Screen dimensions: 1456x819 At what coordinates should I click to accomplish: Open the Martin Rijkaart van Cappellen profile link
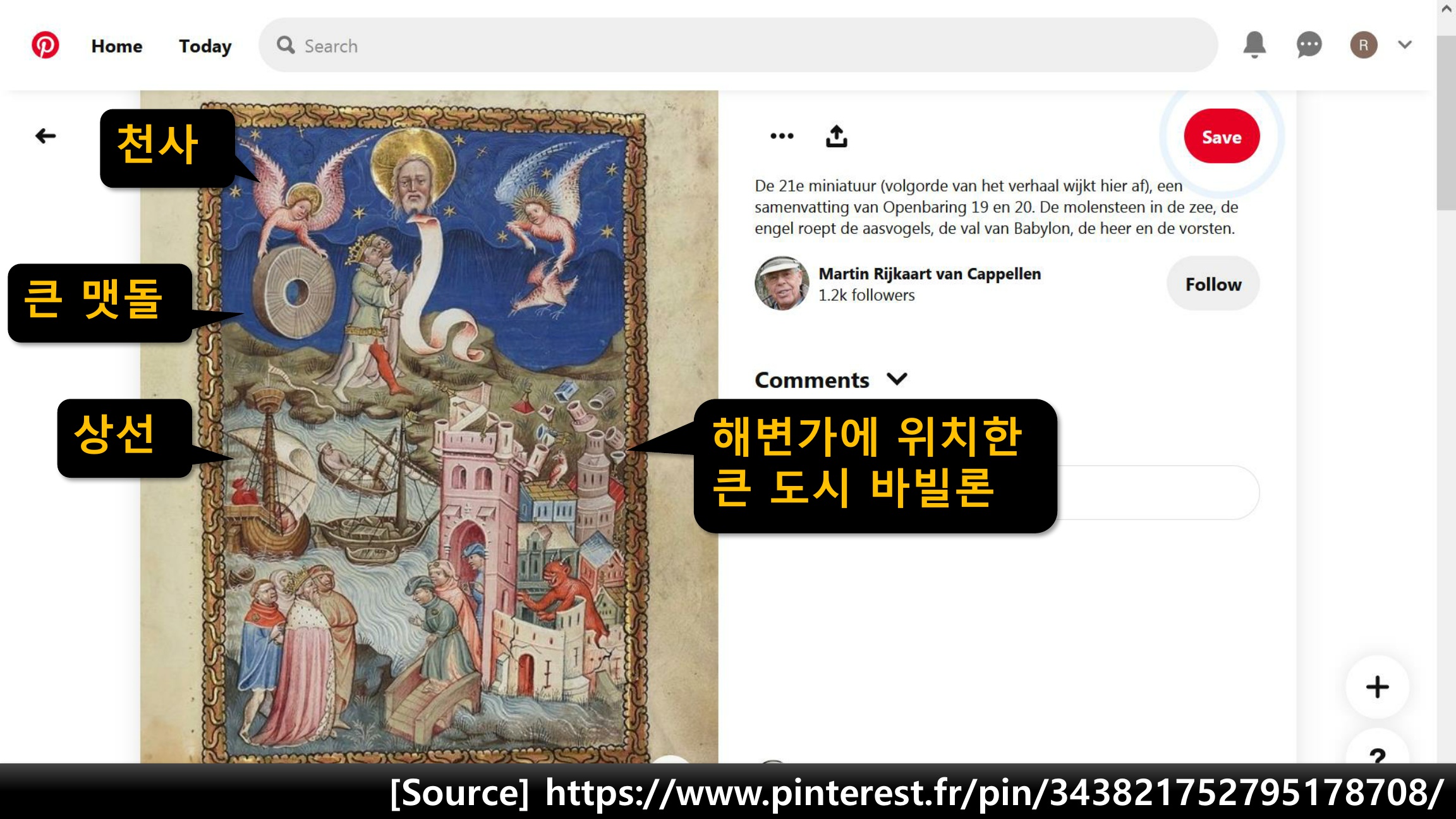[x=930, y=274]
